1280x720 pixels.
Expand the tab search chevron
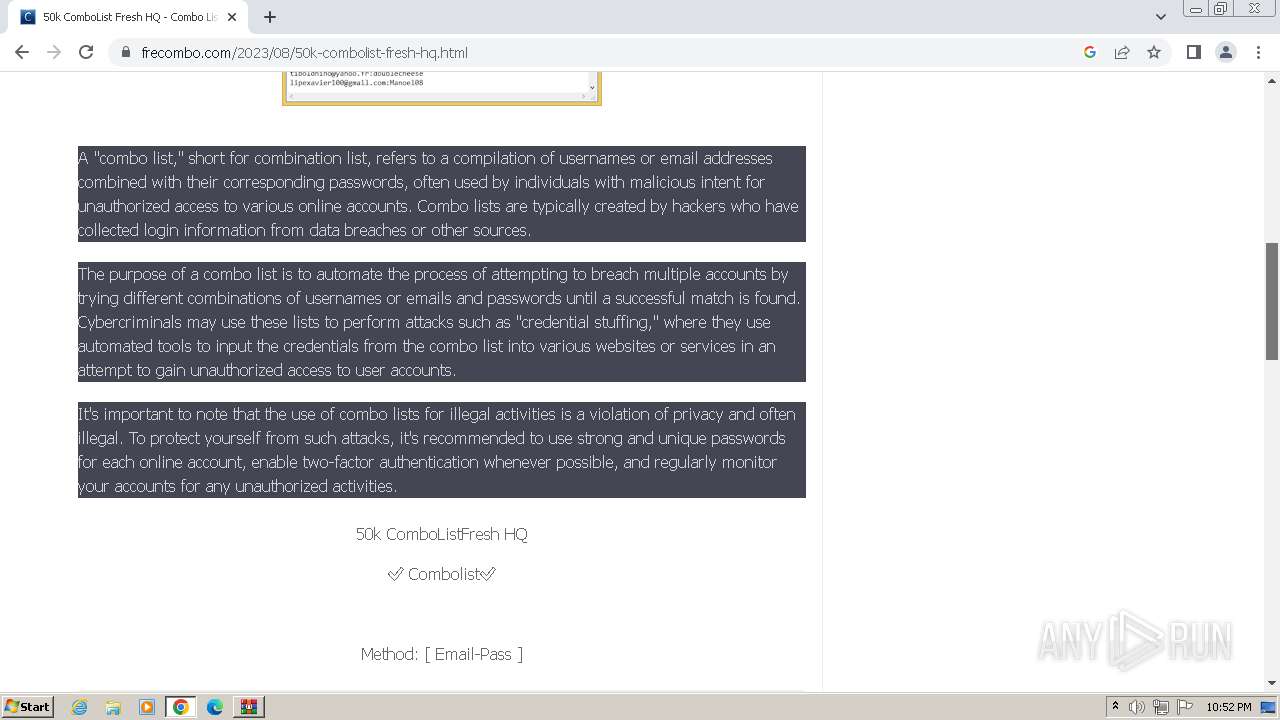[x=1161, y=17]
